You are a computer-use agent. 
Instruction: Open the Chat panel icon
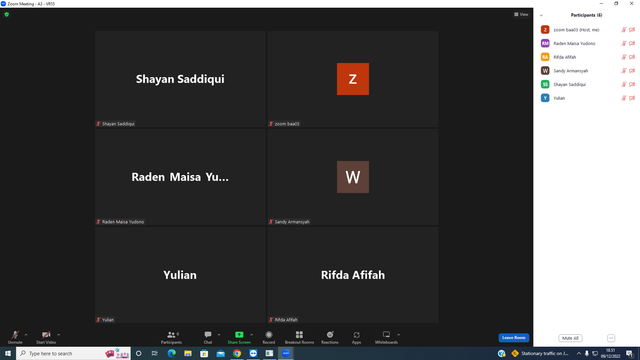208,335
